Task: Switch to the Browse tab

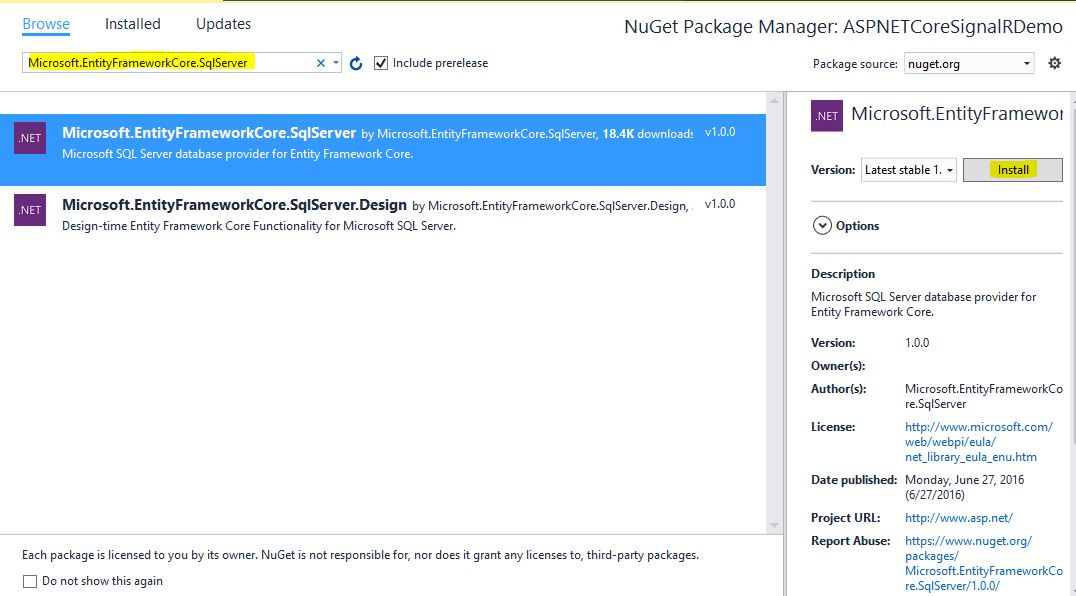Action: click(46, 24)
